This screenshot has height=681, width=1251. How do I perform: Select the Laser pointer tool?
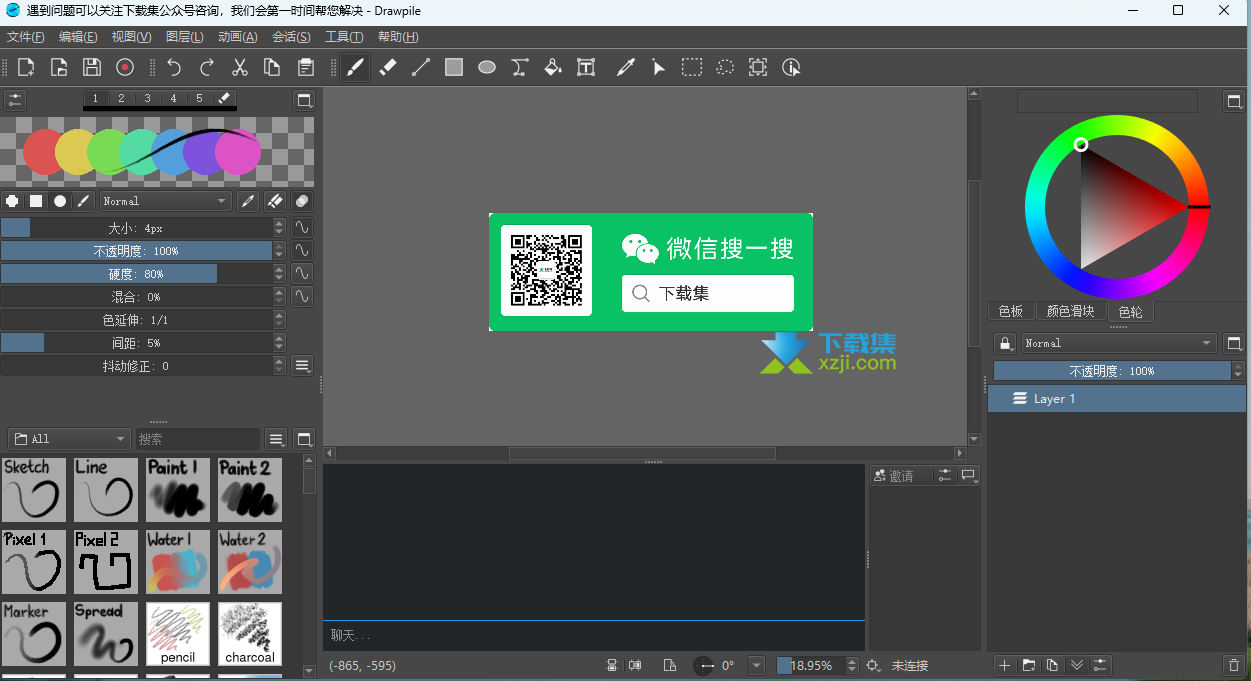tap(659, 67)
